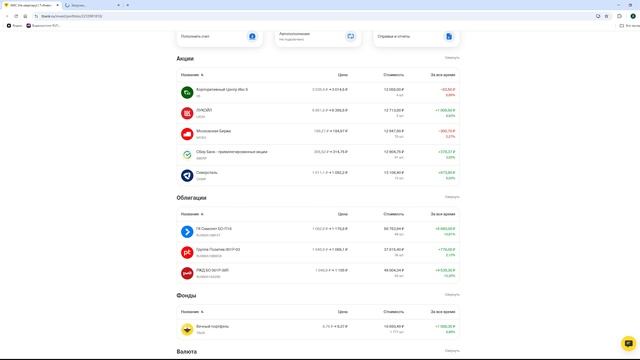Click the top-up account plus icon
The width and height of the screenshot is (640, 360).
tap(252, 36)
